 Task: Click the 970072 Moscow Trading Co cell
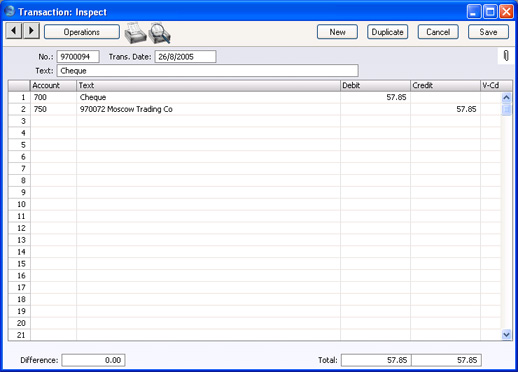click(208, 109)
